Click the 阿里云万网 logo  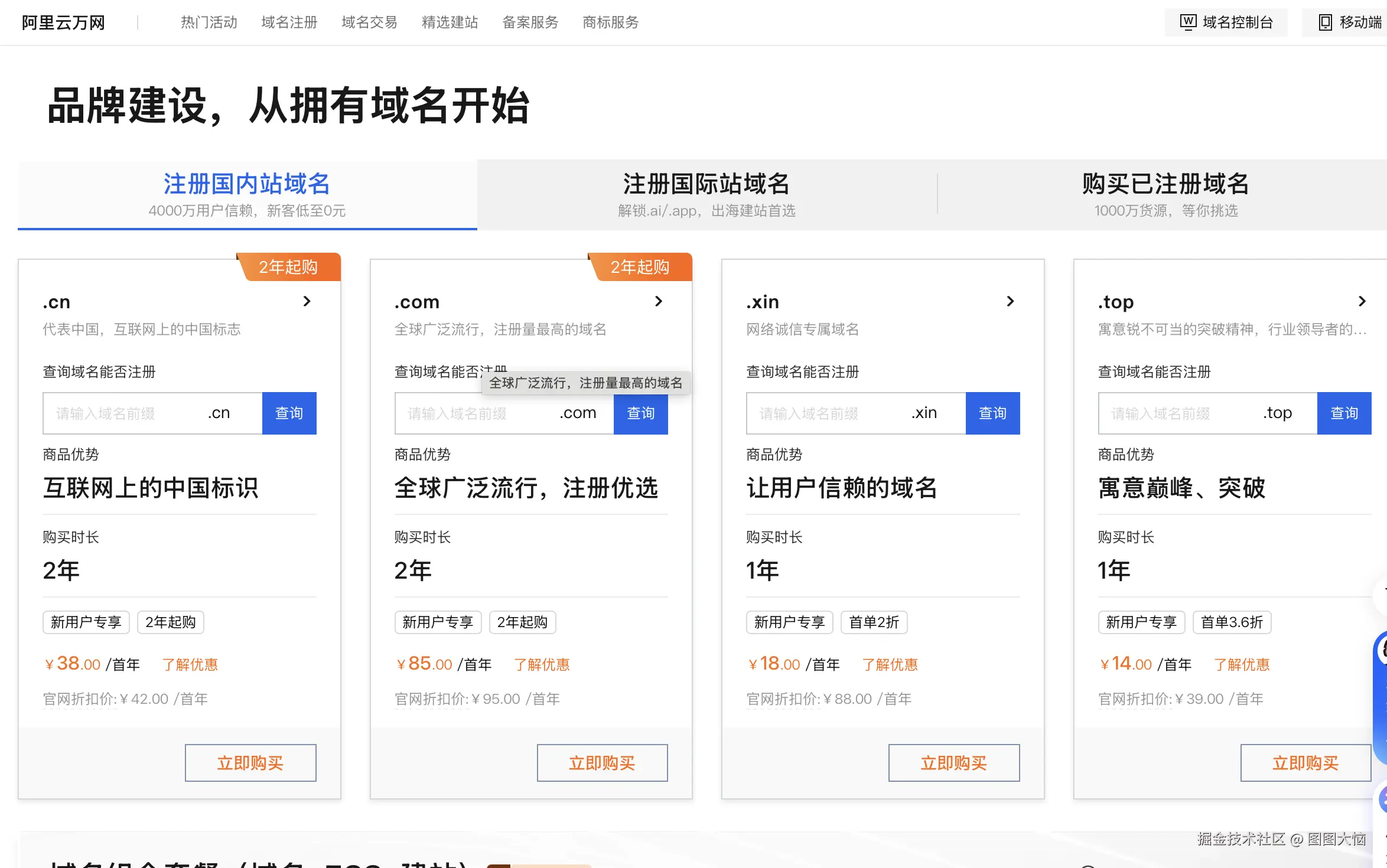(x=62, y=22)
